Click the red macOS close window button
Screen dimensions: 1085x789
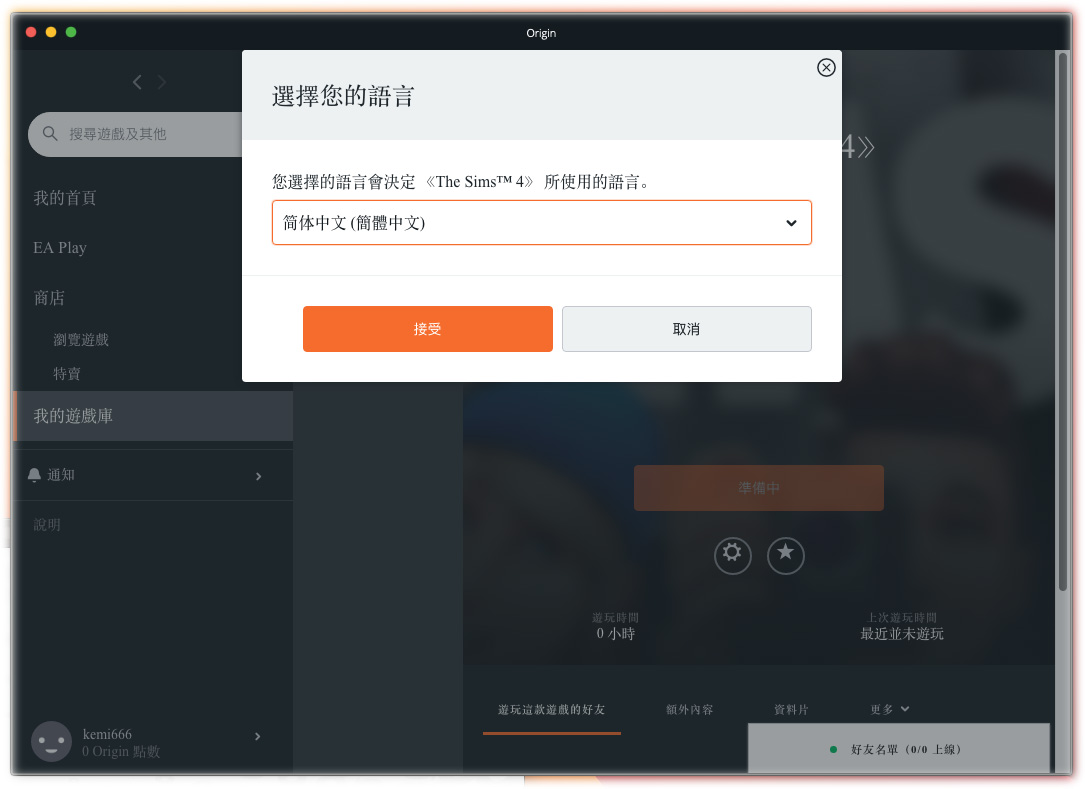click(x=30, y=32)
